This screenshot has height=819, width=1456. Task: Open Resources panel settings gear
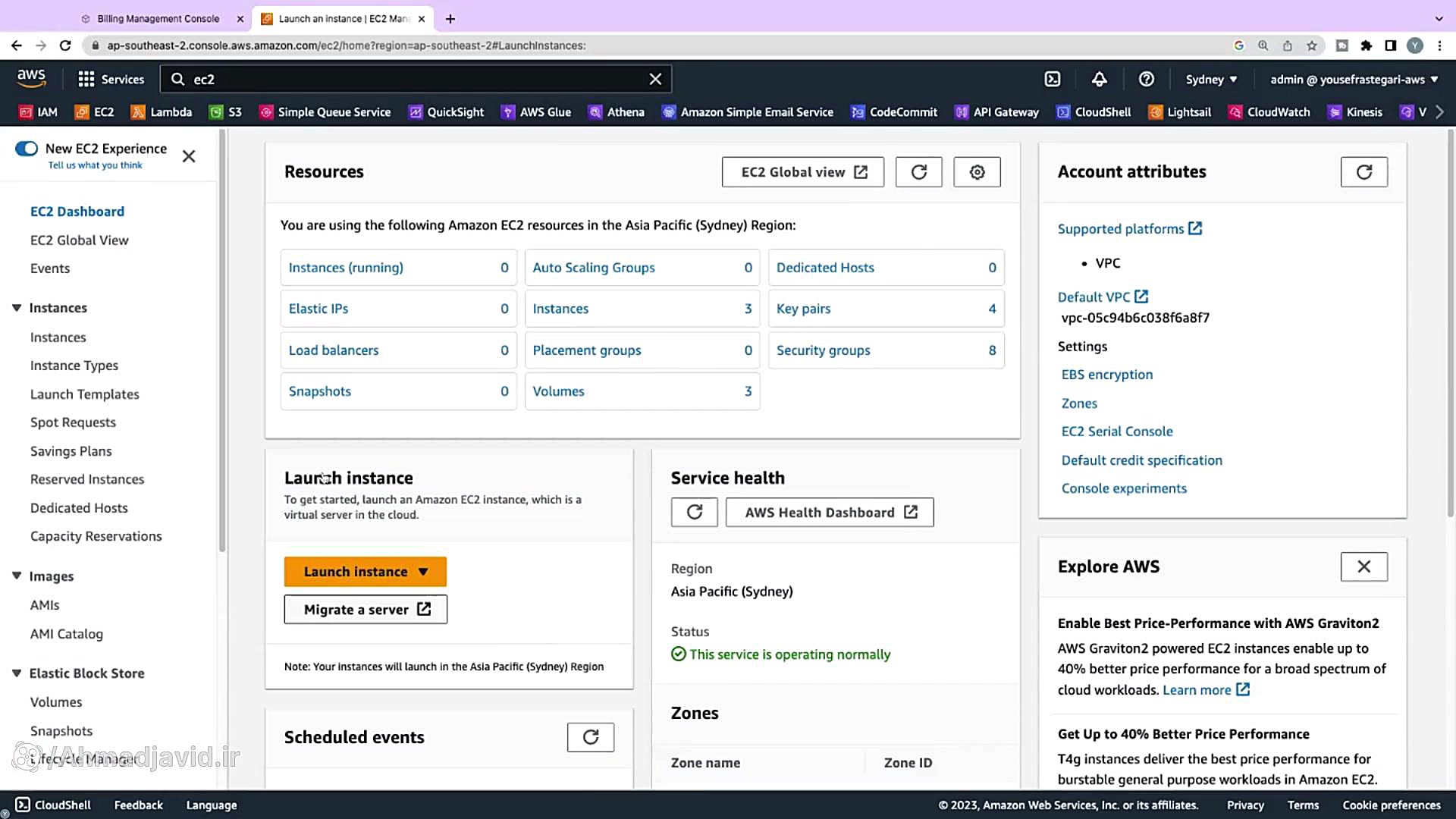pyautogui.click(x=977, y=172)
